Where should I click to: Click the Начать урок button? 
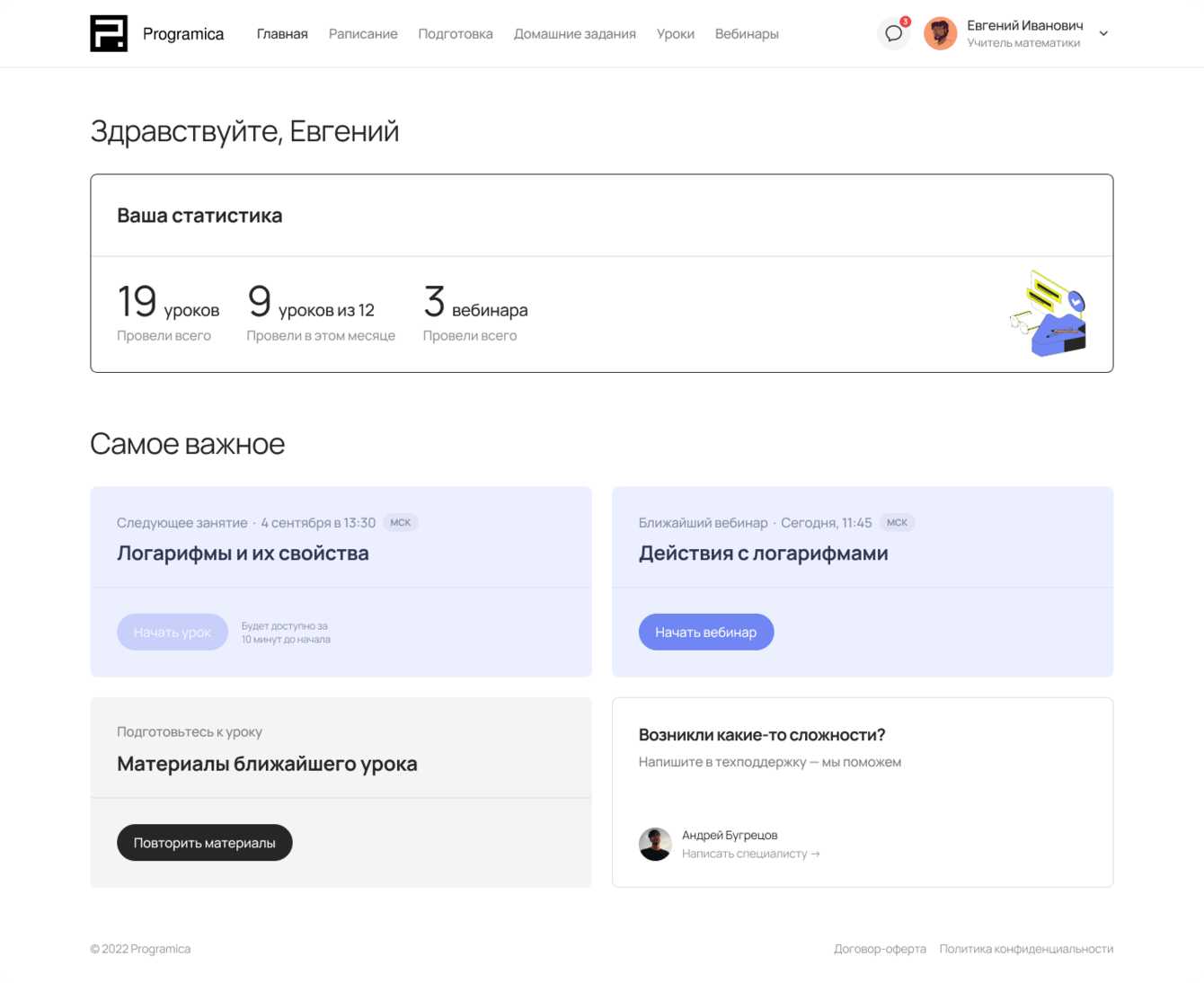tap(173, 633)
